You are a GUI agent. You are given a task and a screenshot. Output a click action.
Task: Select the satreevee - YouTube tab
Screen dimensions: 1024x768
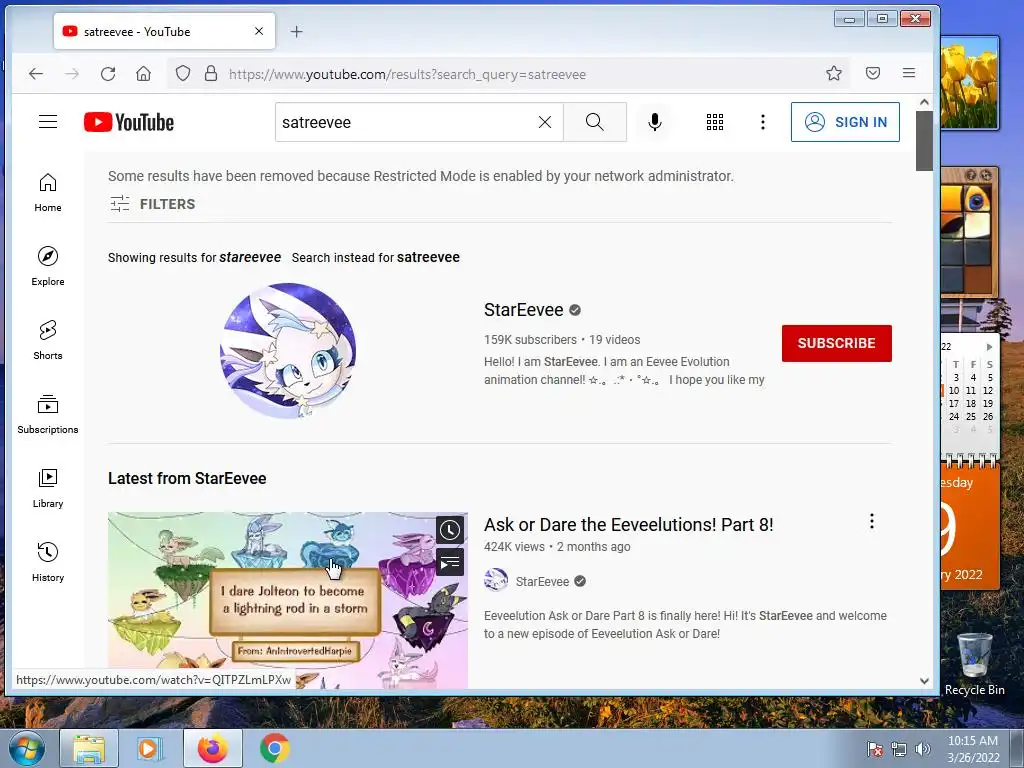pos(165,31)
